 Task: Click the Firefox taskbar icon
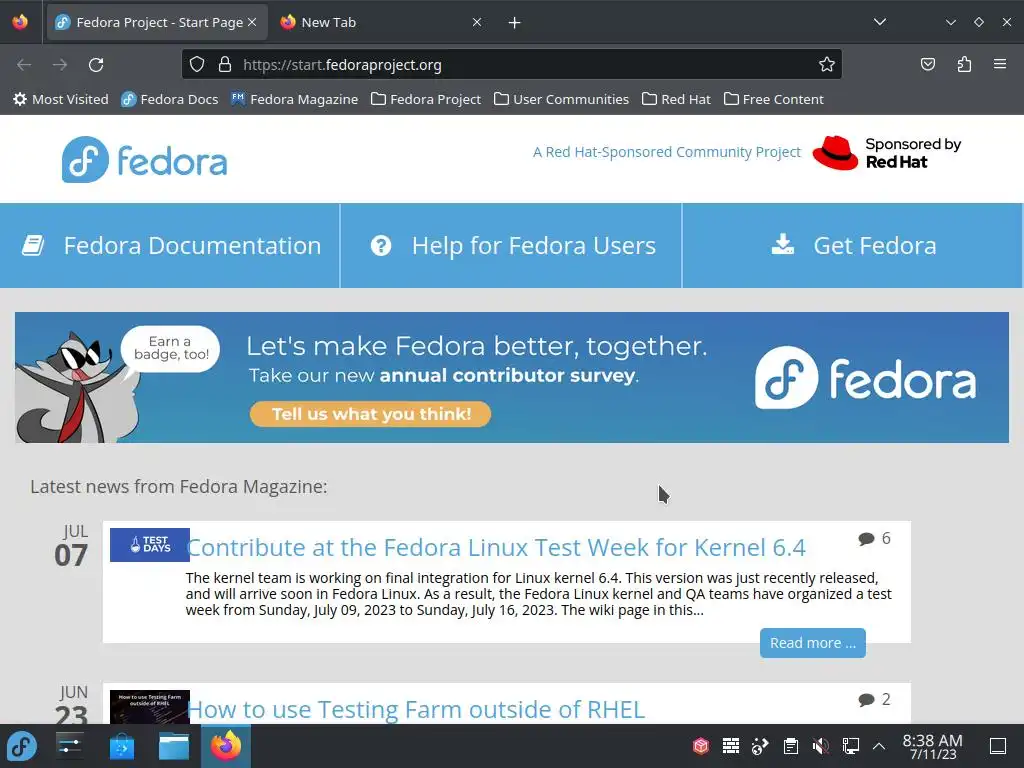(226, 746)
